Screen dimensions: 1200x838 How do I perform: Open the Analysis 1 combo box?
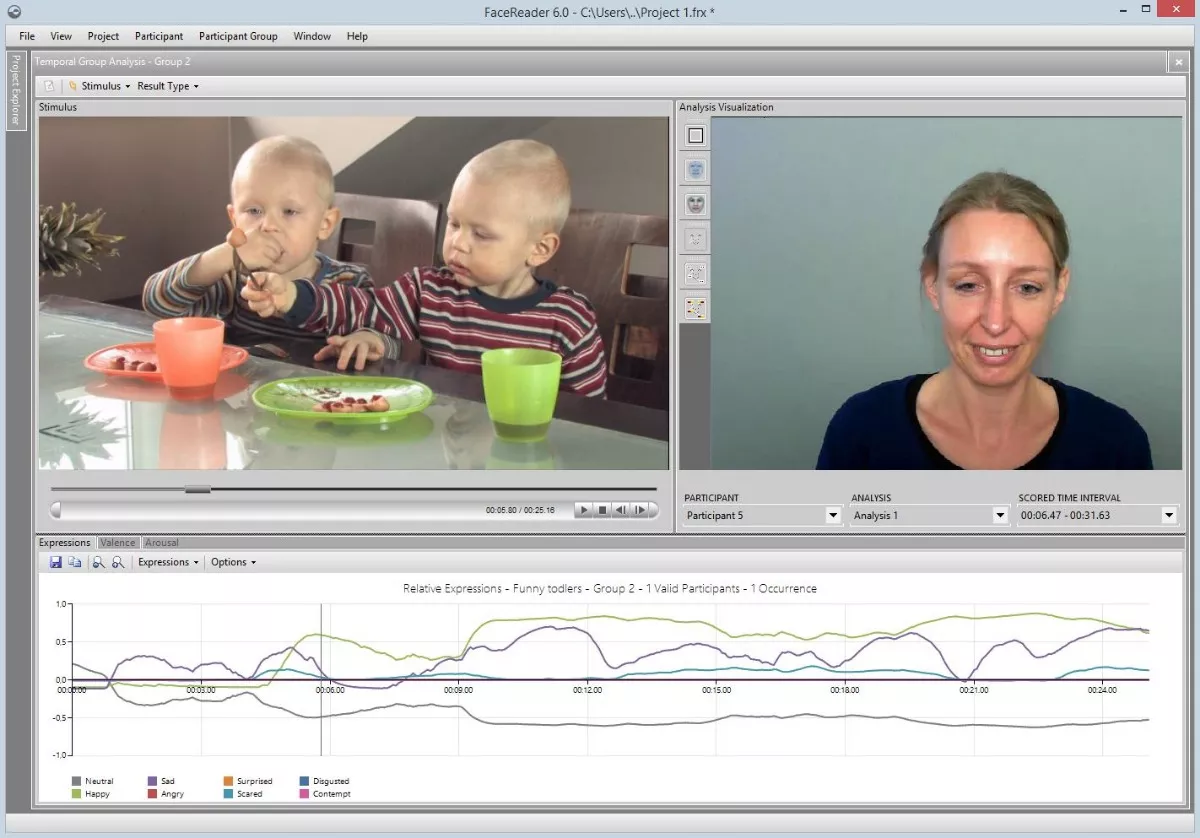click(x=929, y=515)
